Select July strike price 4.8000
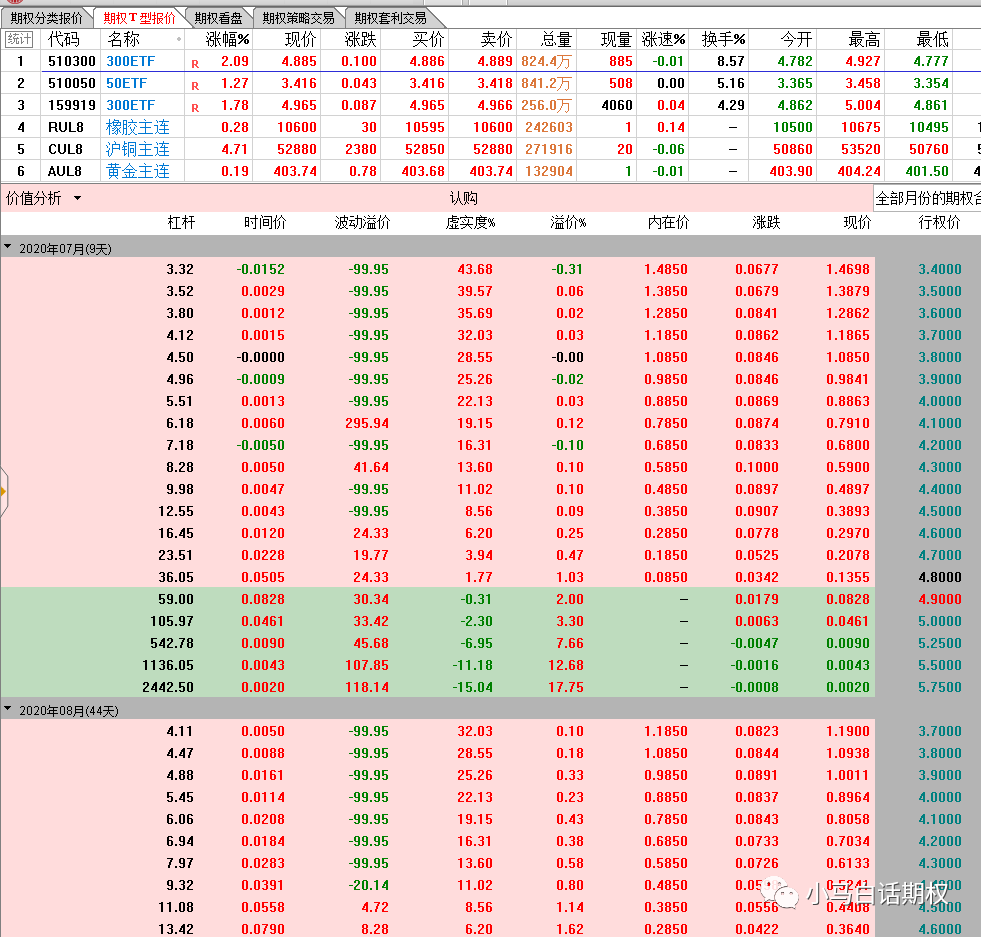Image resolution: width=981 pixels, height=937 pixels. [x=940, y=577]
